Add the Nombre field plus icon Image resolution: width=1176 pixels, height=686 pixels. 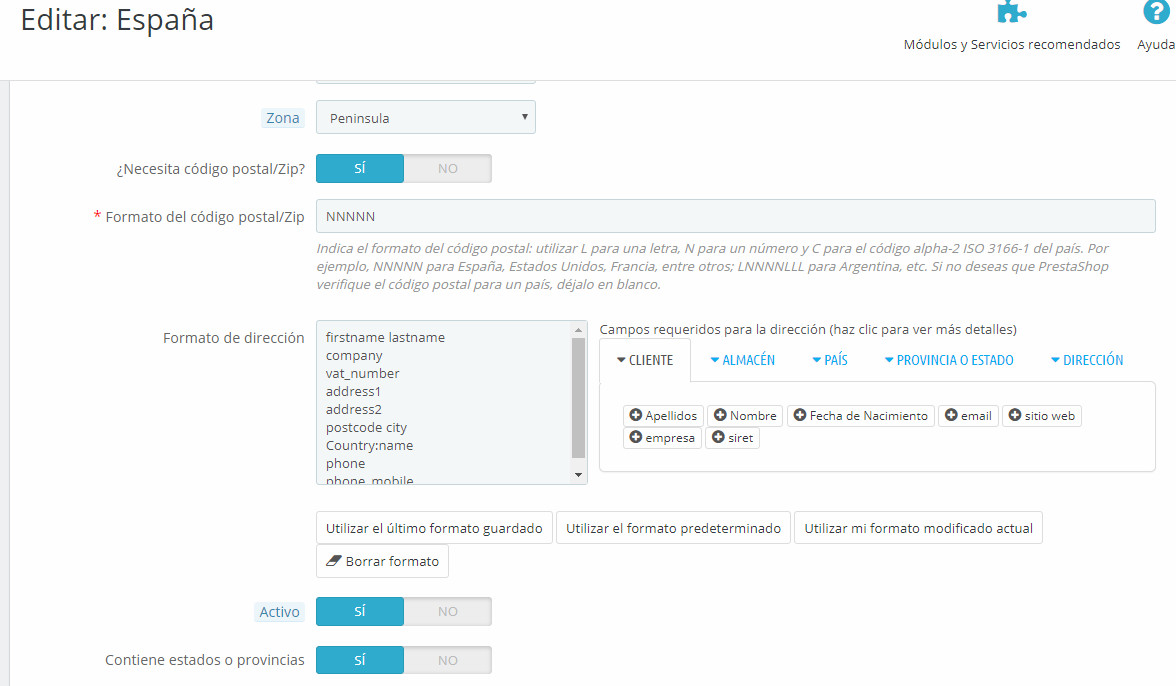point(720,415)
